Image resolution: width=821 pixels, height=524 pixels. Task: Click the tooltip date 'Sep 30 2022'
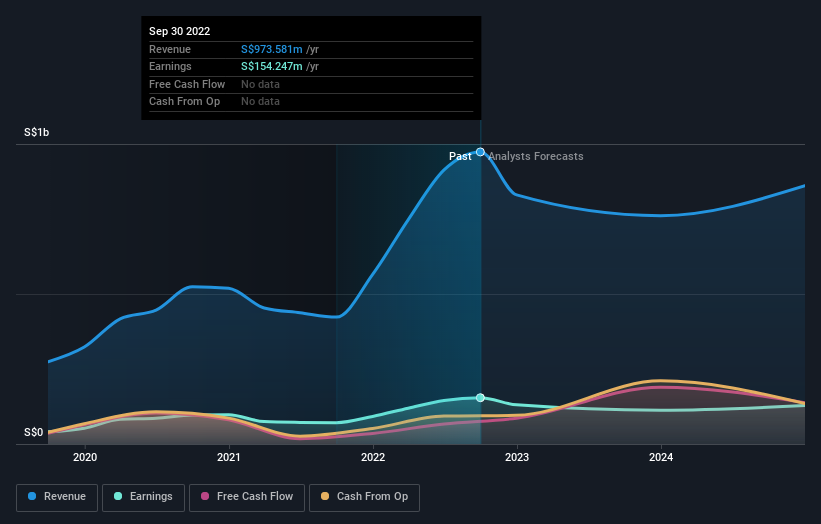click(180, 31)
